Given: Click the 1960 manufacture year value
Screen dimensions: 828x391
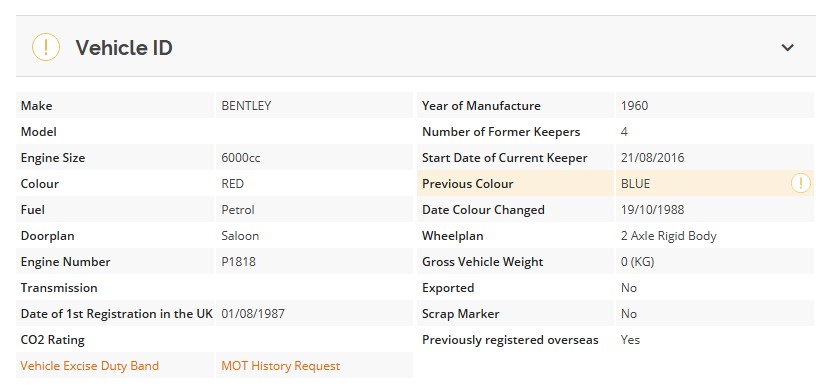Looking at the screenshot, I should click(634, 106).
